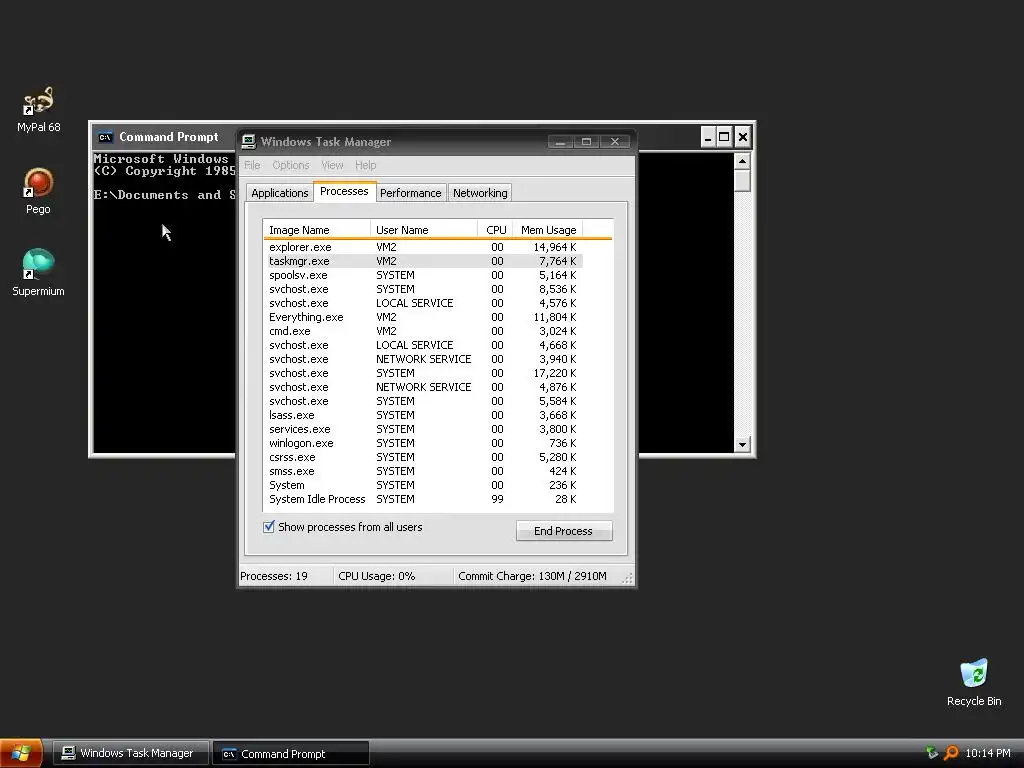
Task: Open the Networking tab
Action: 480,193
